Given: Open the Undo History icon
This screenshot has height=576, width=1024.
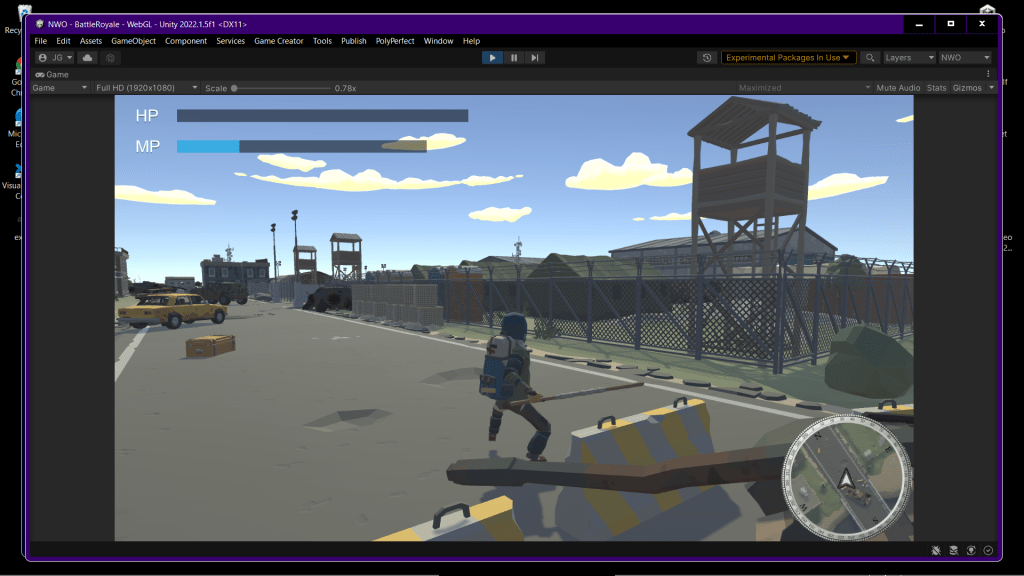Looking at the screenshot, I should coord(708,58).
